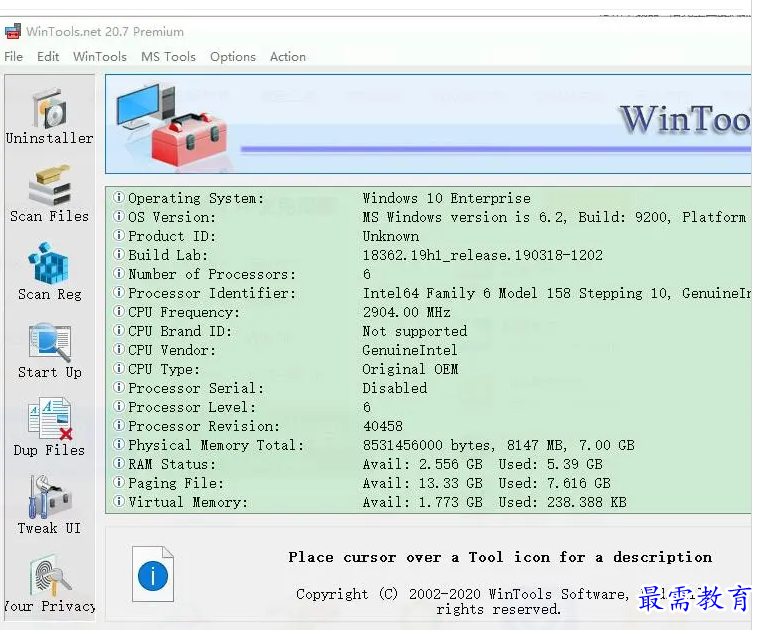This screenshot has height=630, width=760.
Task: Click the 'Operating System:' label
Action: 196,198
